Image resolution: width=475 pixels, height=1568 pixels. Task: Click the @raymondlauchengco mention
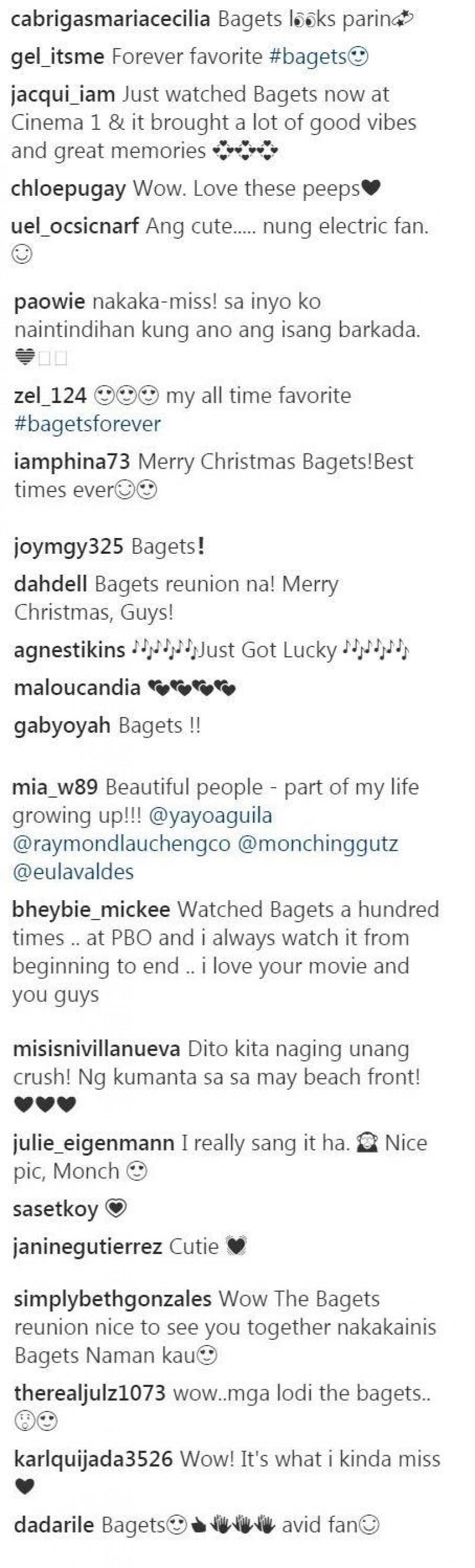[x=121, y=844]
